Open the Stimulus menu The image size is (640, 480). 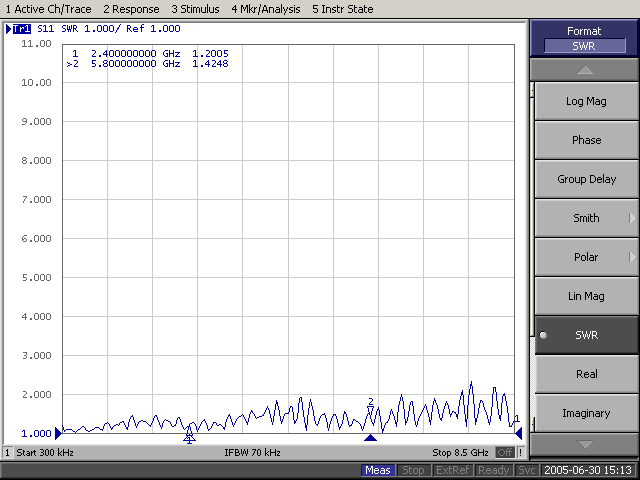click(195, 9)
